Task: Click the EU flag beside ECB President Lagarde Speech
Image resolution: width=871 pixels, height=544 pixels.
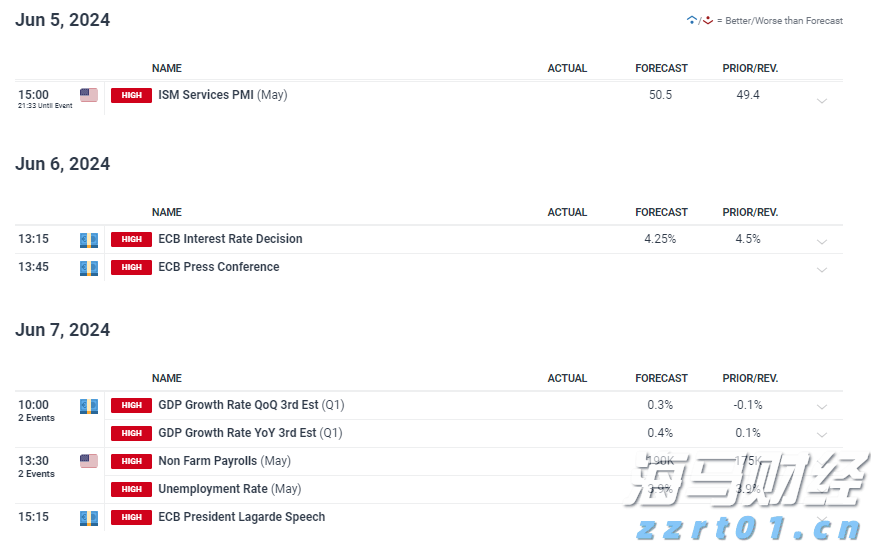Action: tap(89, 517)
